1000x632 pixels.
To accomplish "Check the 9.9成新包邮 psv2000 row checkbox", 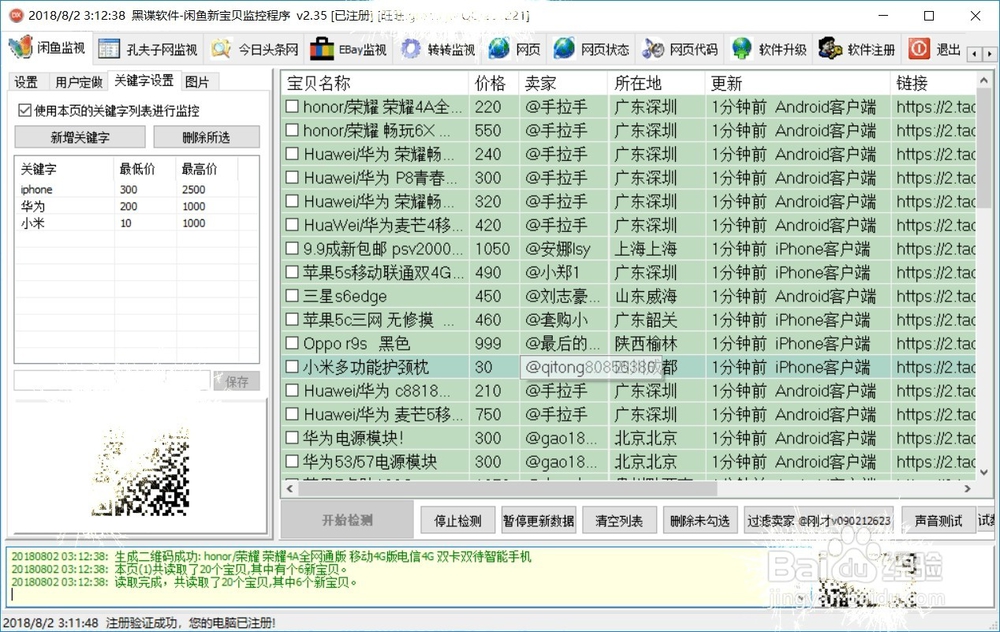I will pos(292,248).
